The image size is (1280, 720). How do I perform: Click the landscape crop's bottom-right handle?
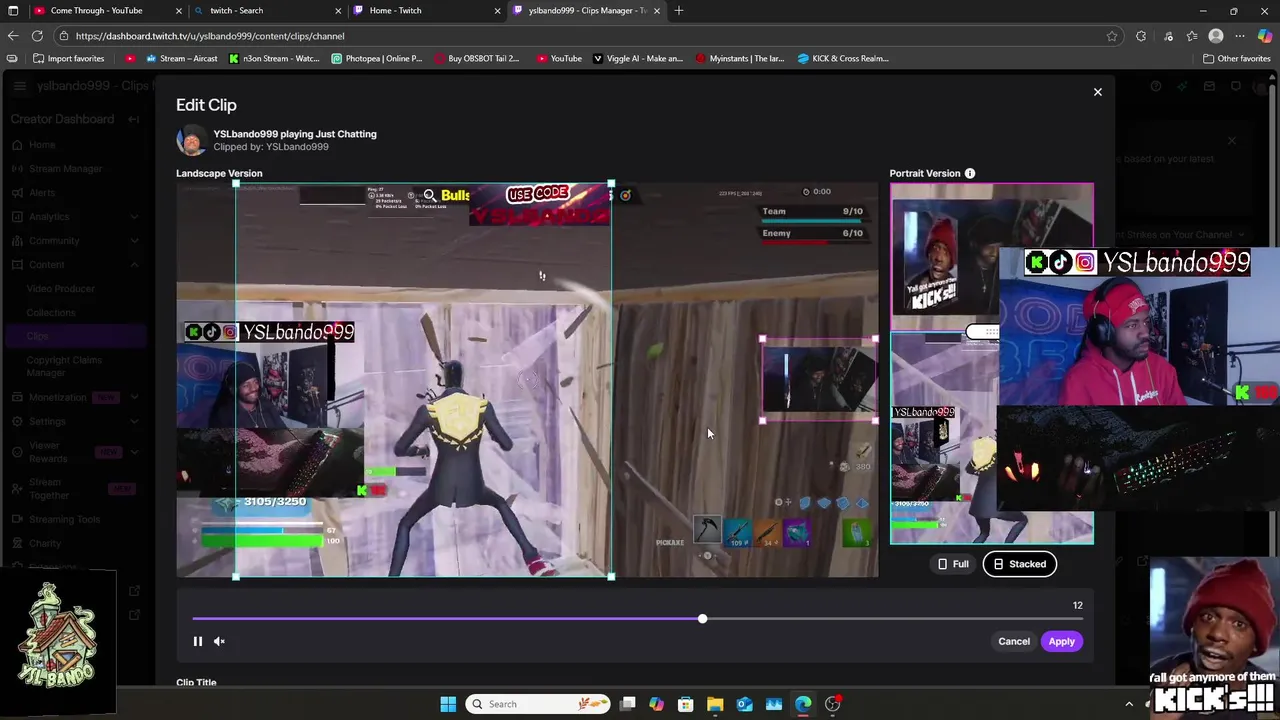(611, 576)
